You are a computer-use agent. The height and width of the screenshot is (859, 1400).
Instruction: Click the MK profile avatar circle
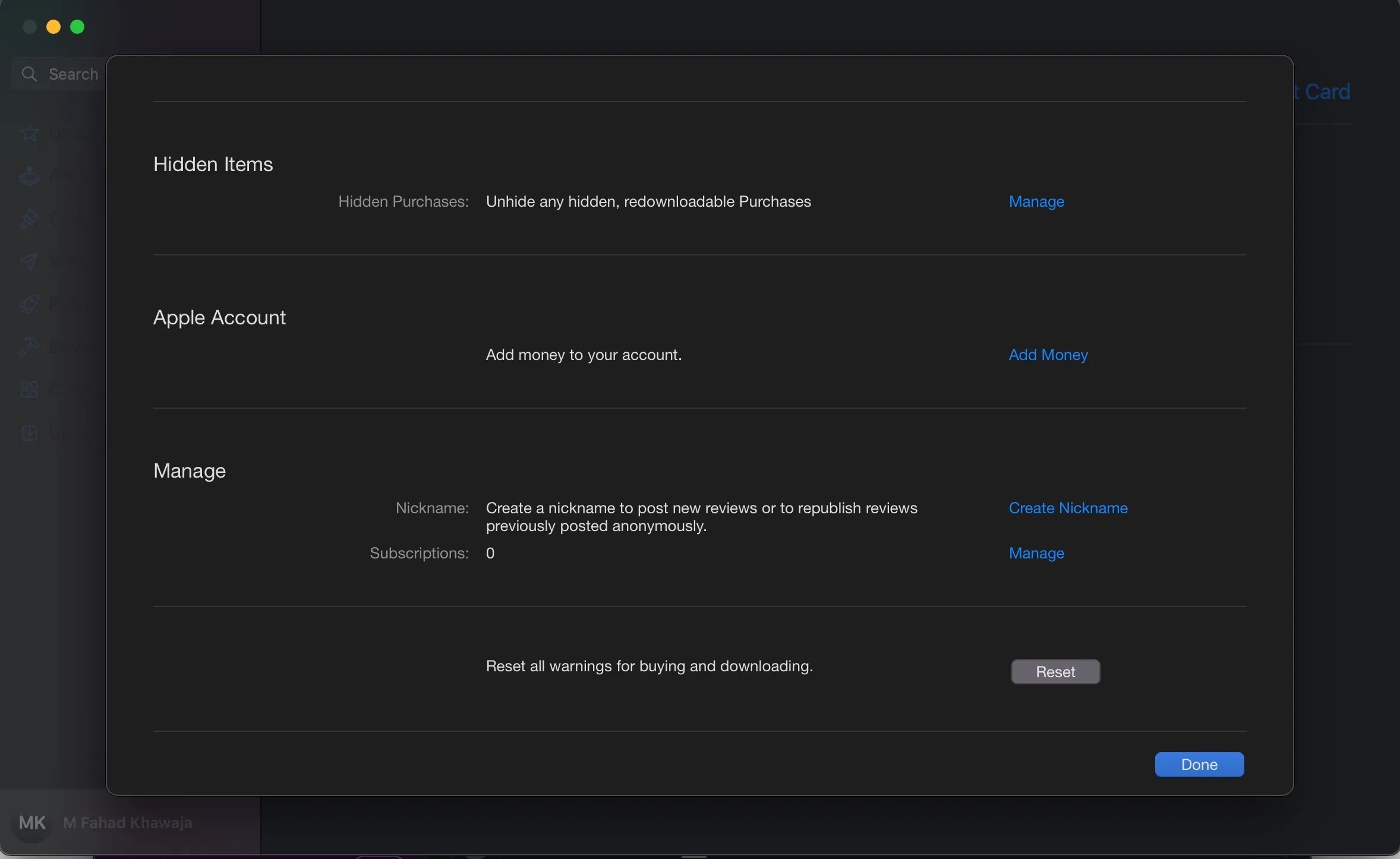click(33, 823)
